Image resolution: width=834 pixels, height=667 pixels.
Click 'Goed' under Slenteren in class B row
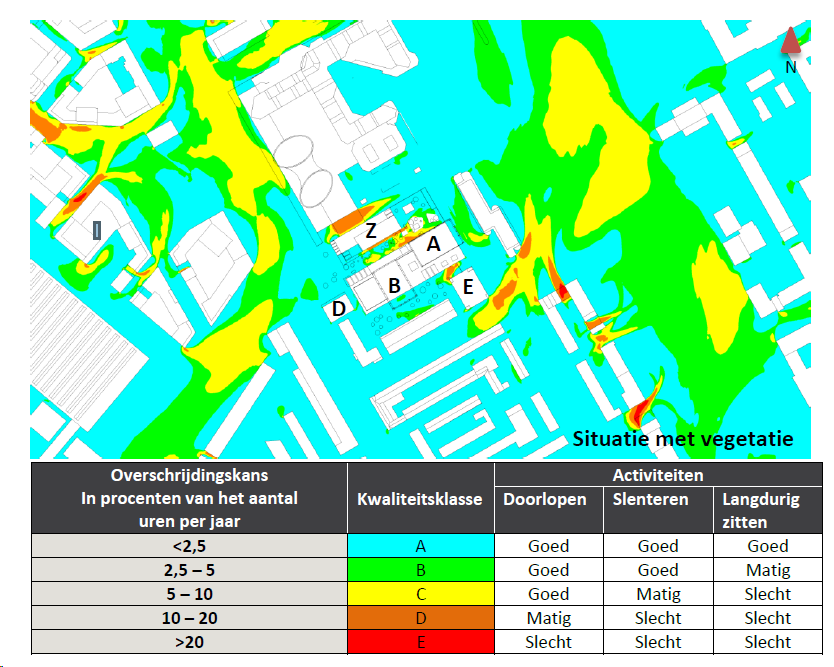click(658, 570)
